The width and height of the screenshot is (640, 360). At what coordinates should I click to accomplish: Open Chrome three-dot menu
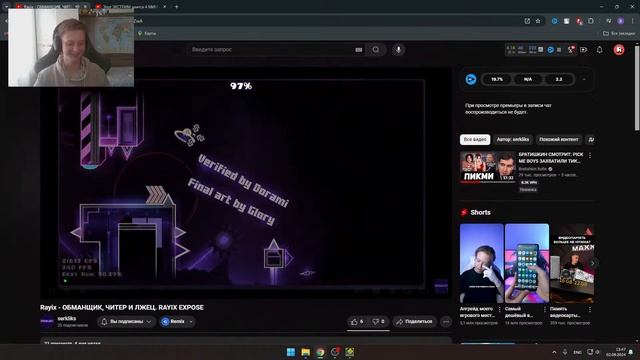click(x=633, y=21)
